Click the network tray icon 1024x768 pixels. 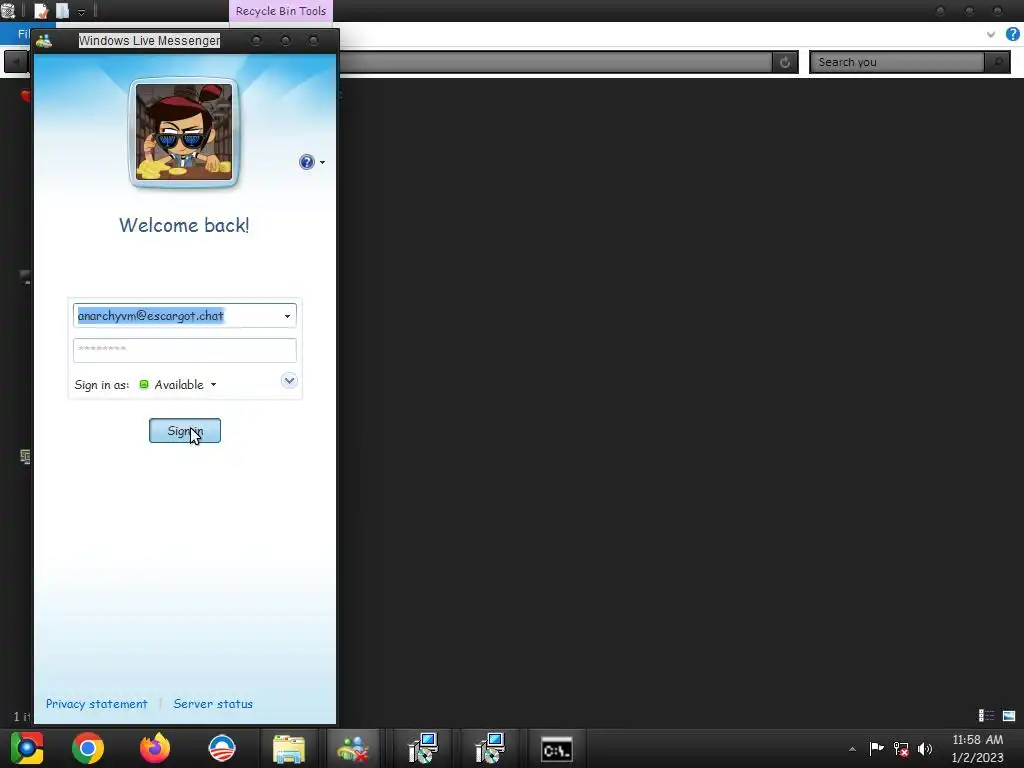[x=901, y=748]
